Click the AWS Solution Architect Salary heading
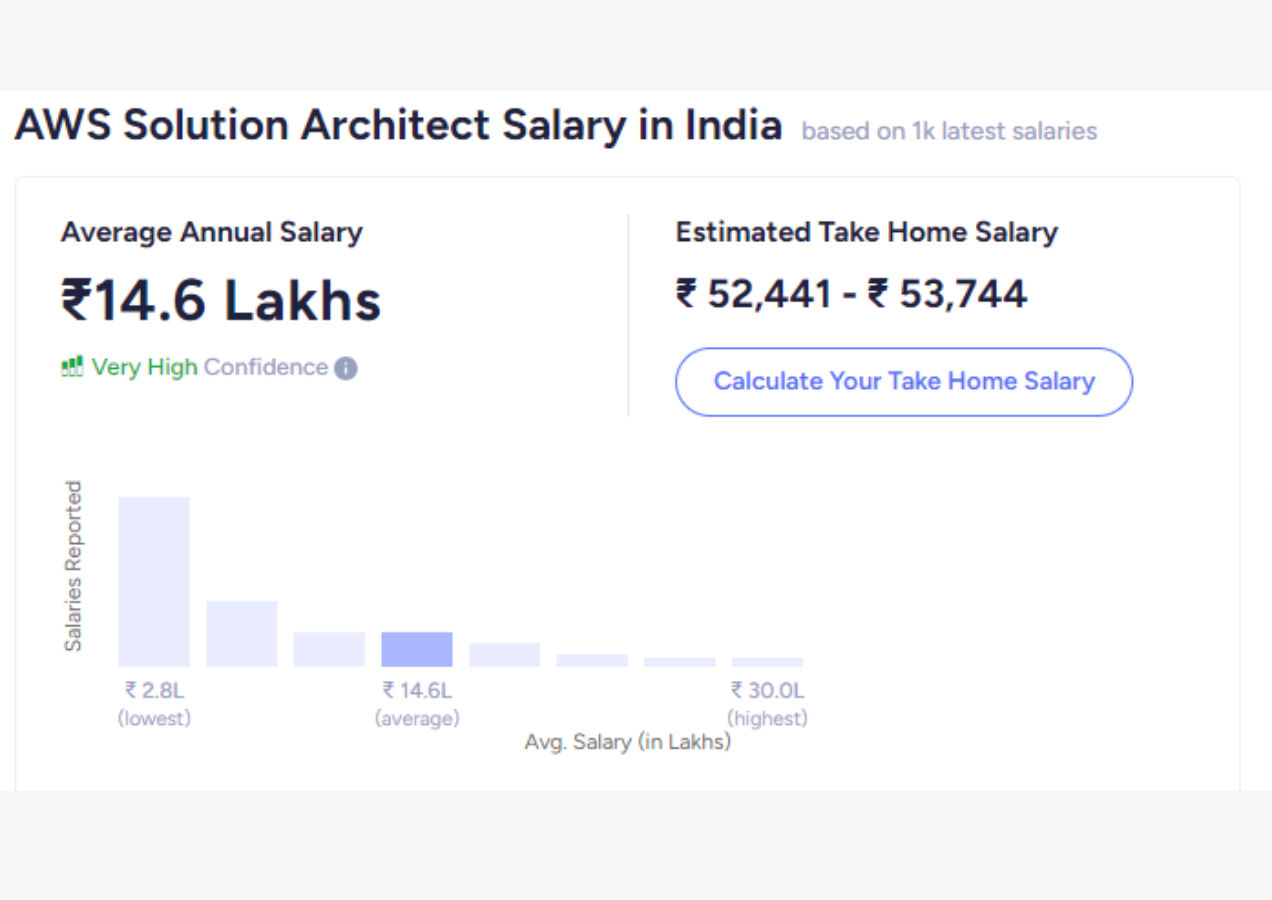Image resolution: width=1272 pixels, height=900 pixels. coord(398,126)
